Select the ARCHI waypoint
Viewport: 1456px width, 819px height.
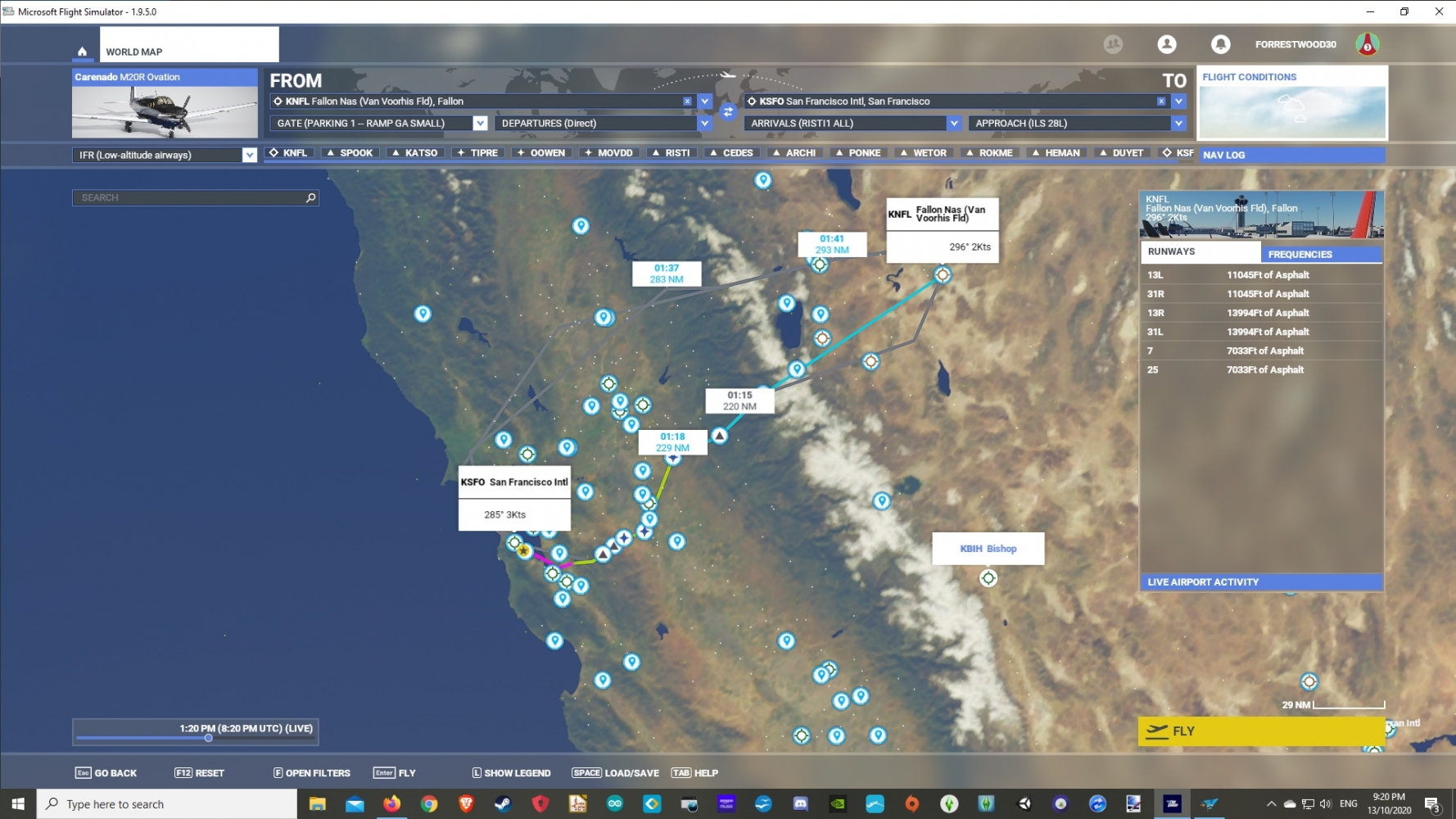794,153
